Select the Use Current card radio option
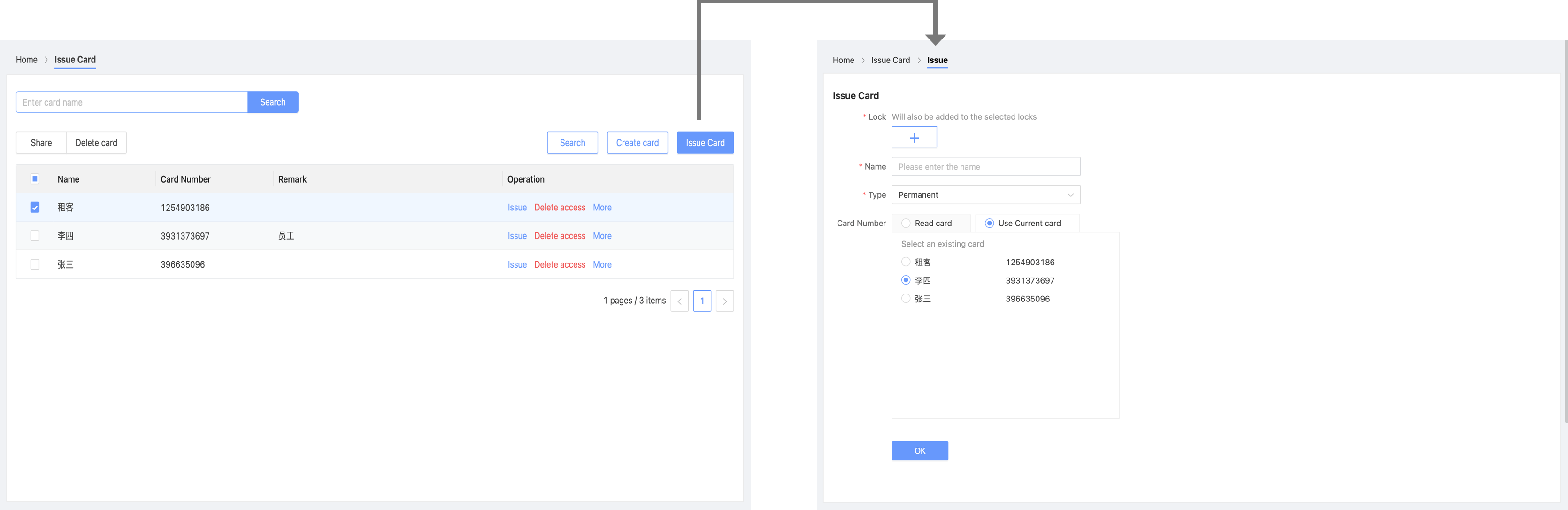 [x=989, y=224]
